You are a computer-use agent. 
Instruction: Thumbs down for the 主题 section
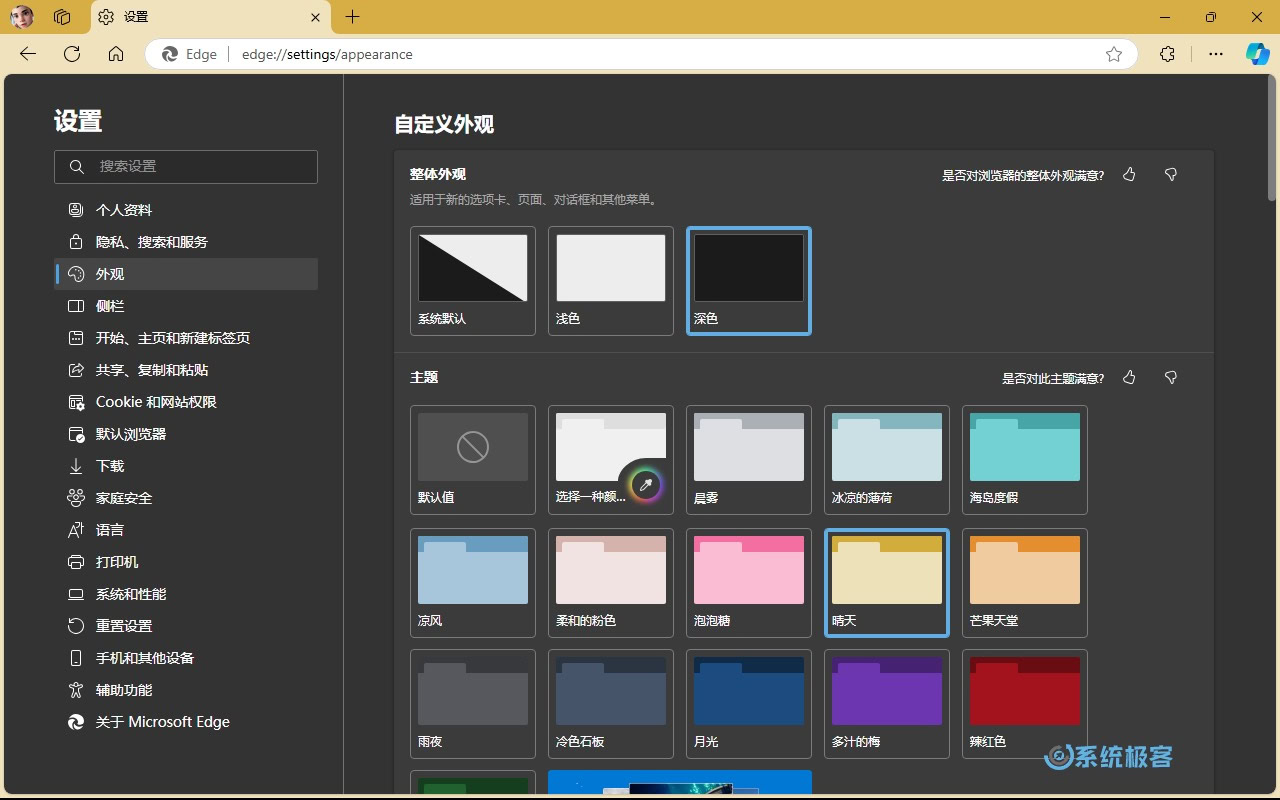click(x=1171, y=378)
